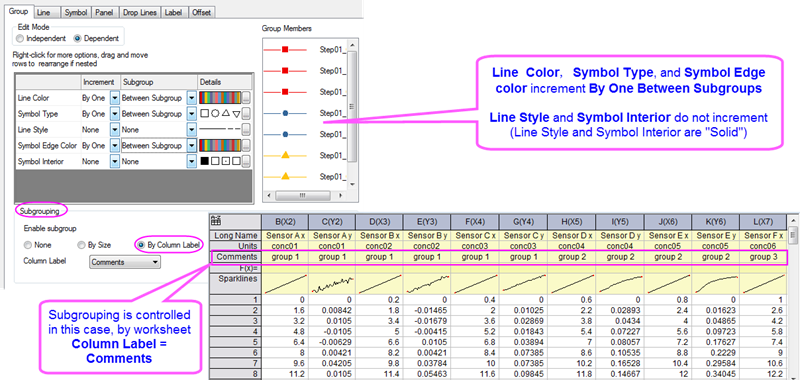Image resolution: width=800 pixels, height=380 pixels.
Task: Click the Line Style pattern list
Action: click(219, 130)
